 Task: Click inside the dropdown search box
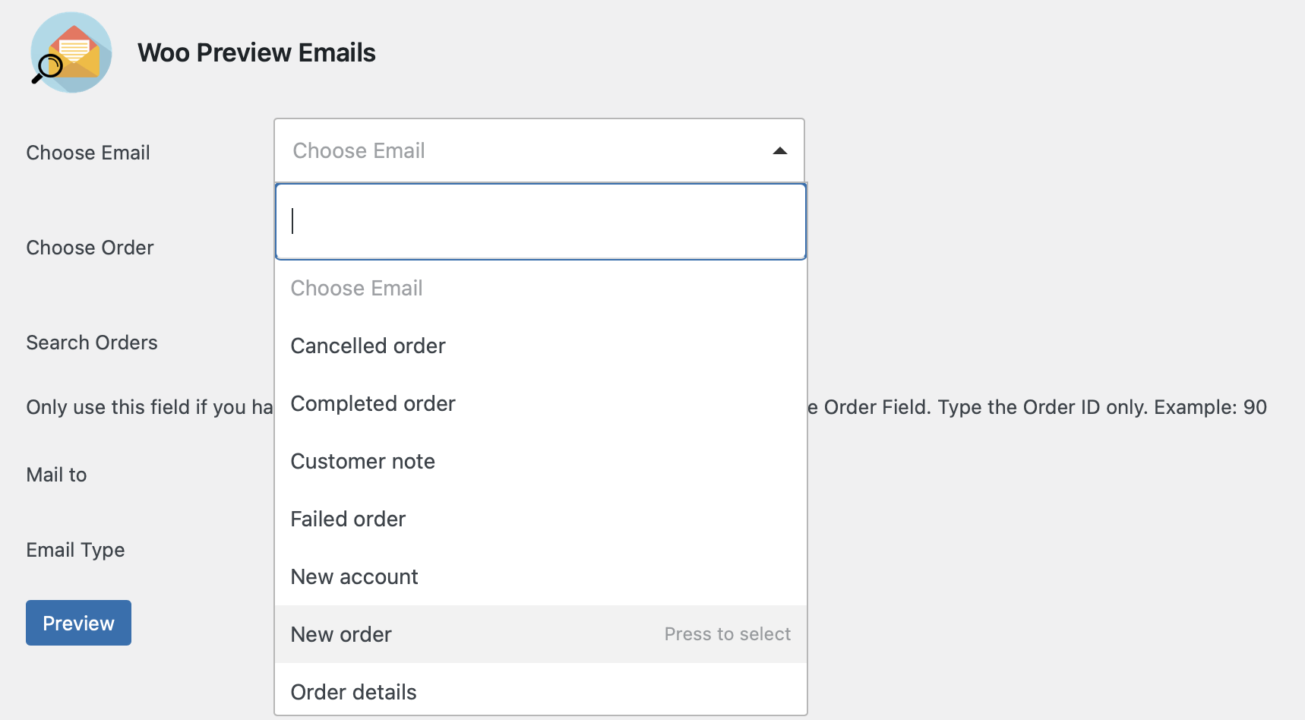540,220
